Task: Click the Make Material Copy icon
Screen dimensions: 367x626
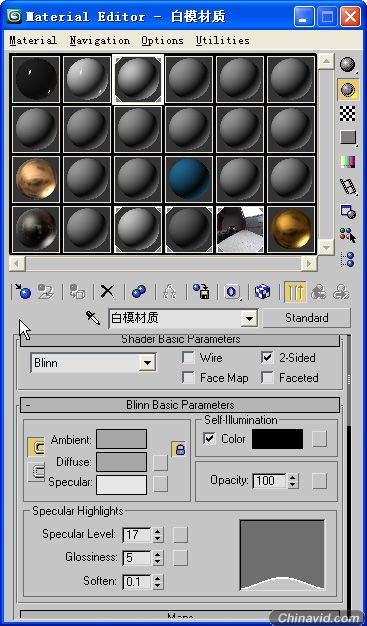Action: pos(139,291)
